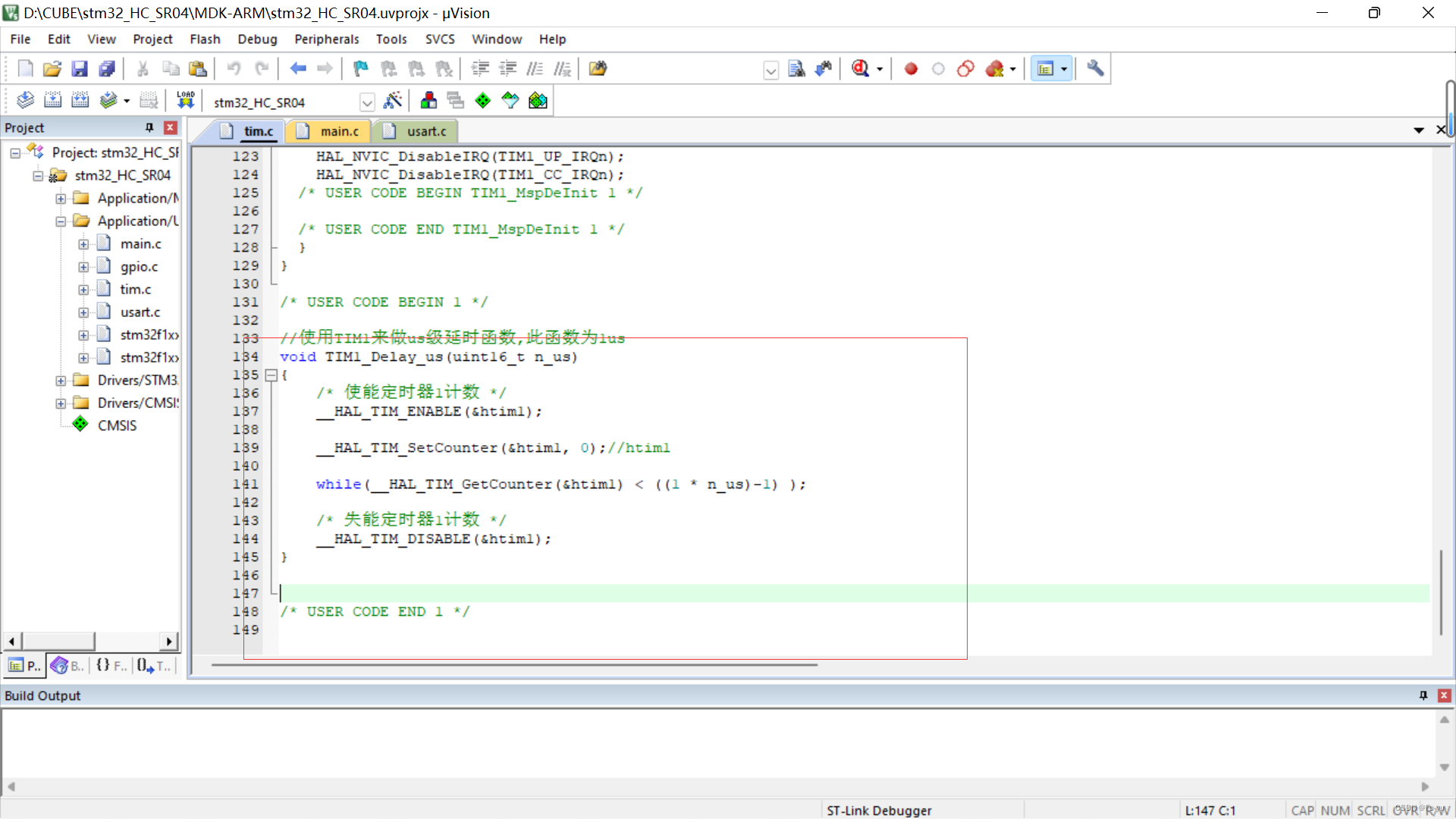Viewport: 1456px width, 819px height.
Task: Toggle pin on the Project panel
Action: click(x=149, y=127)
